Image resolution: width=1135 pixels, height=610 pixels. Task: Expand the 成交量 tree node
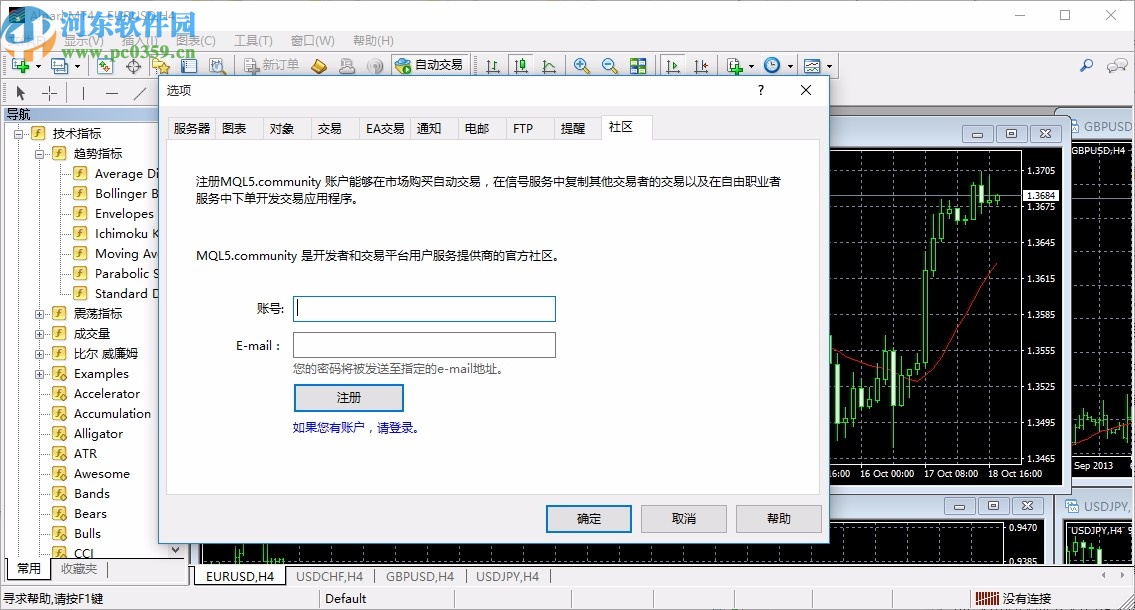[40, 334]
